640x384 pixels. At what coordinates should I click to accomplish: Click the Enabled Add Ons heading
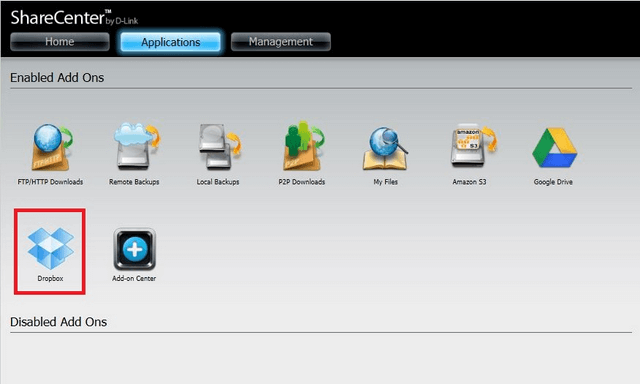click(57, 78)
